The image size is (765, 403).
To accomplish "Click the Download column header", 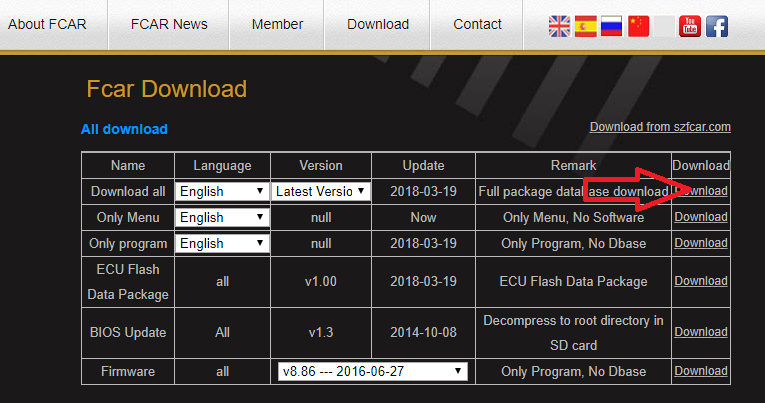I will (701, 165).
